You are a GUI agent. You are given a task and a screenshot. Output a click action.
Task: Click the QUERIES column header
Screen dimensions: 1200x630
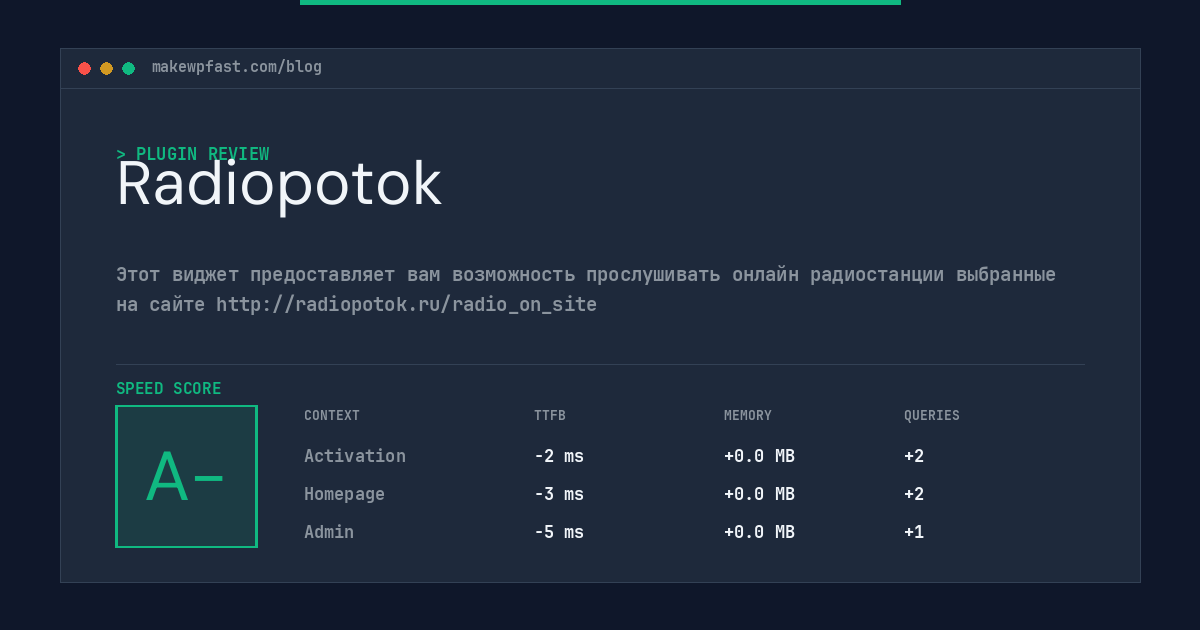[x=932, y=416]
